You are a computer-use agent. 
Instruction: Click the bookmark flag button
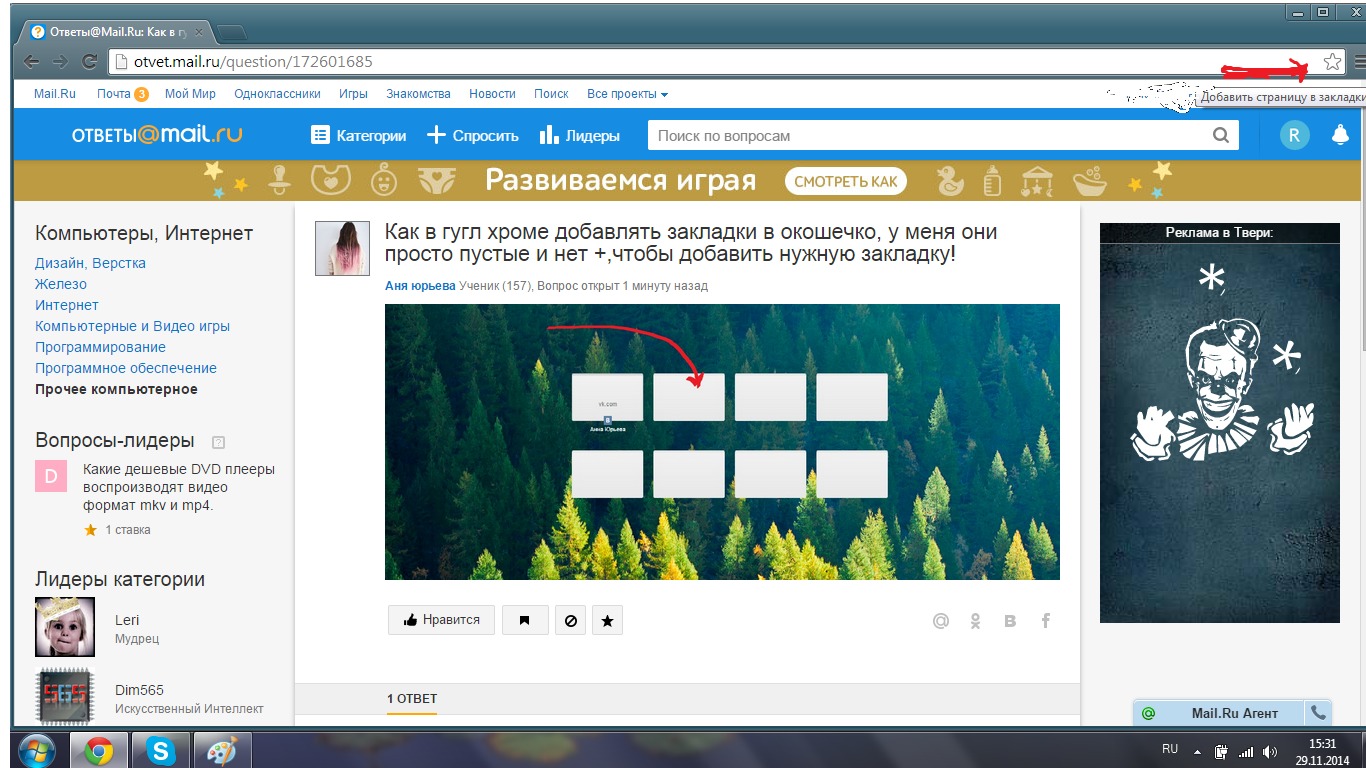tap(525, 620)
